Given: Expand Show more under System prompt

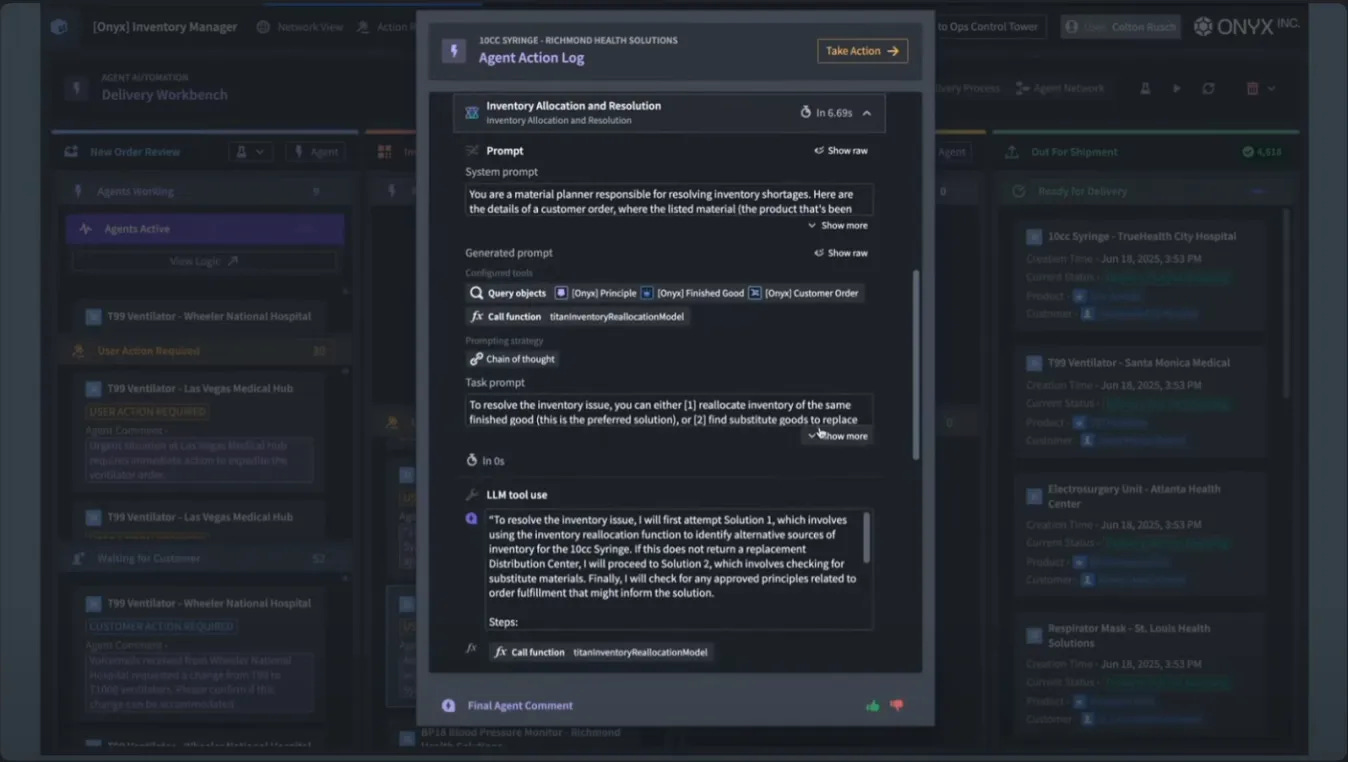Looking at the screenshot, I should (838, 226).
